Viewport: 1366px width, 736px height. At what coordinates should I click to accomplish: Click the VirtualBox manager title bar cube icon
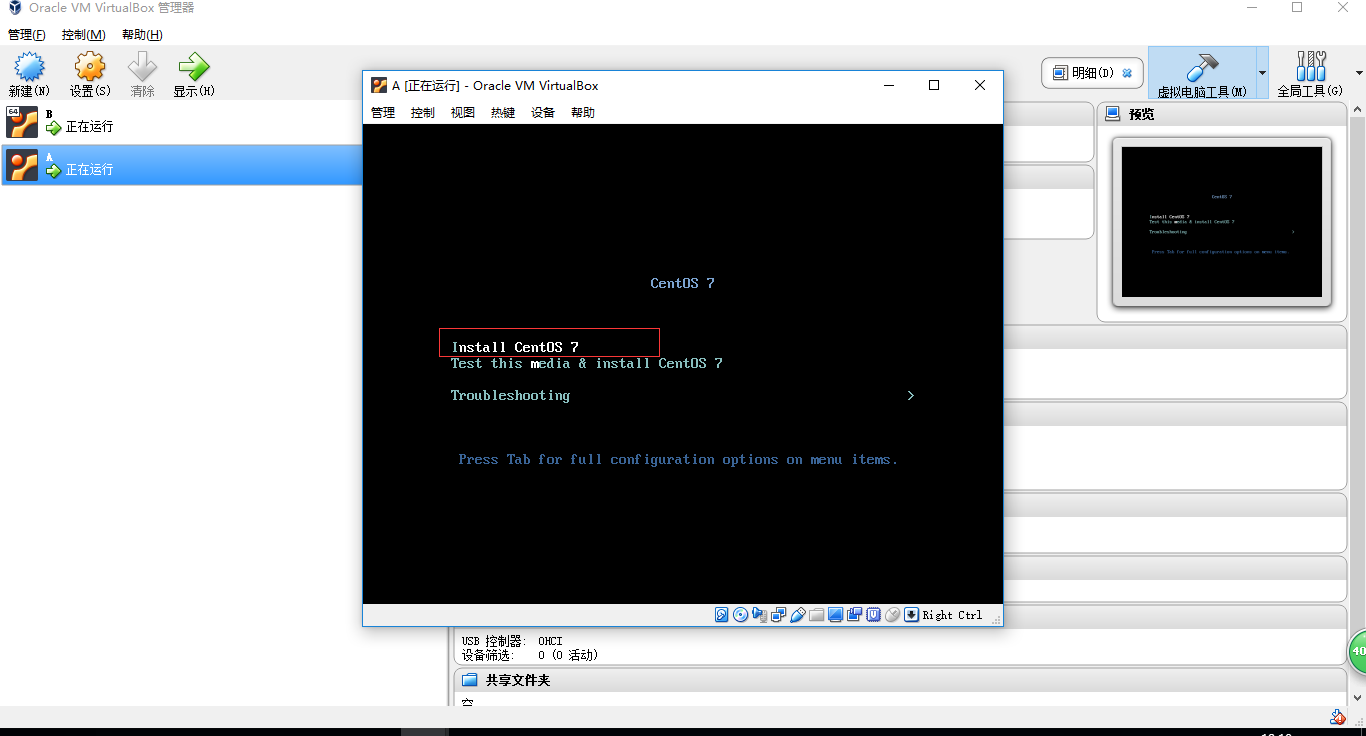14,8
